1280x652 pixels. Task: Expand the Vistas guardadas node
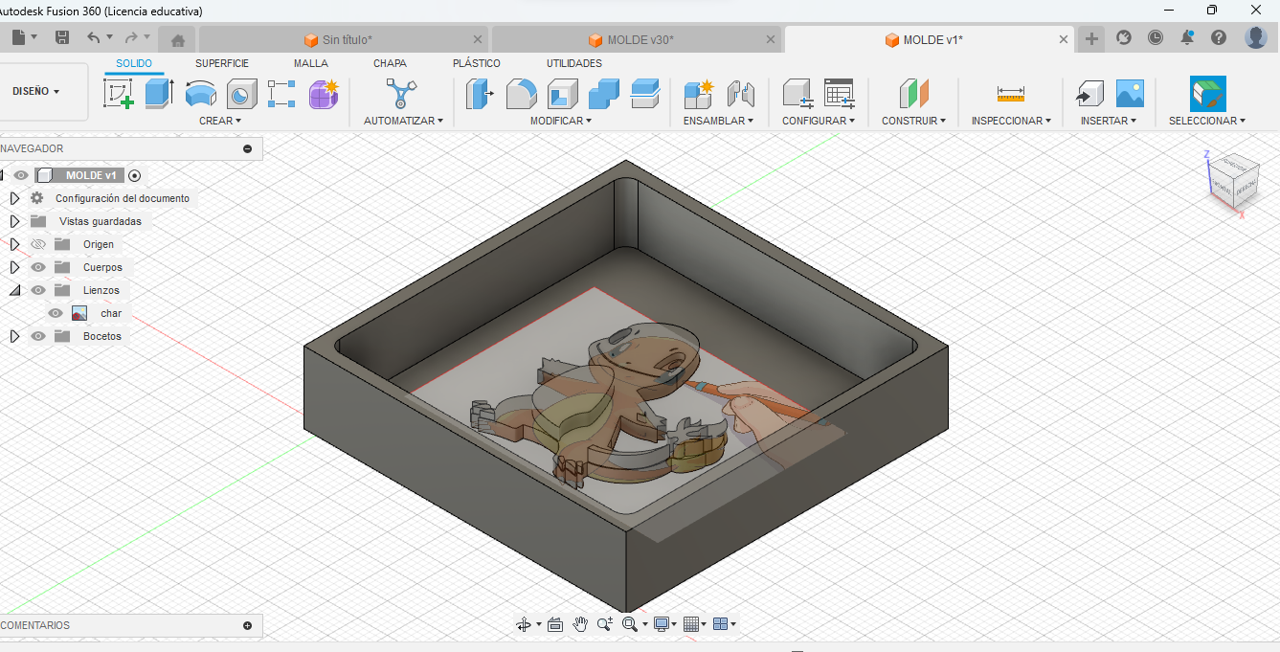click(14, 221)
